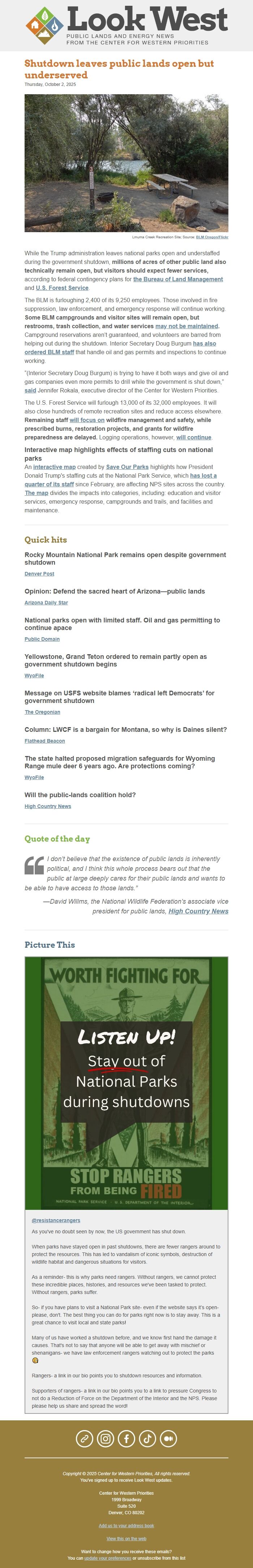This screenshot has width=253, height=1568.
Task: Click the 'interactive map' link
Action: click(54, 467)
